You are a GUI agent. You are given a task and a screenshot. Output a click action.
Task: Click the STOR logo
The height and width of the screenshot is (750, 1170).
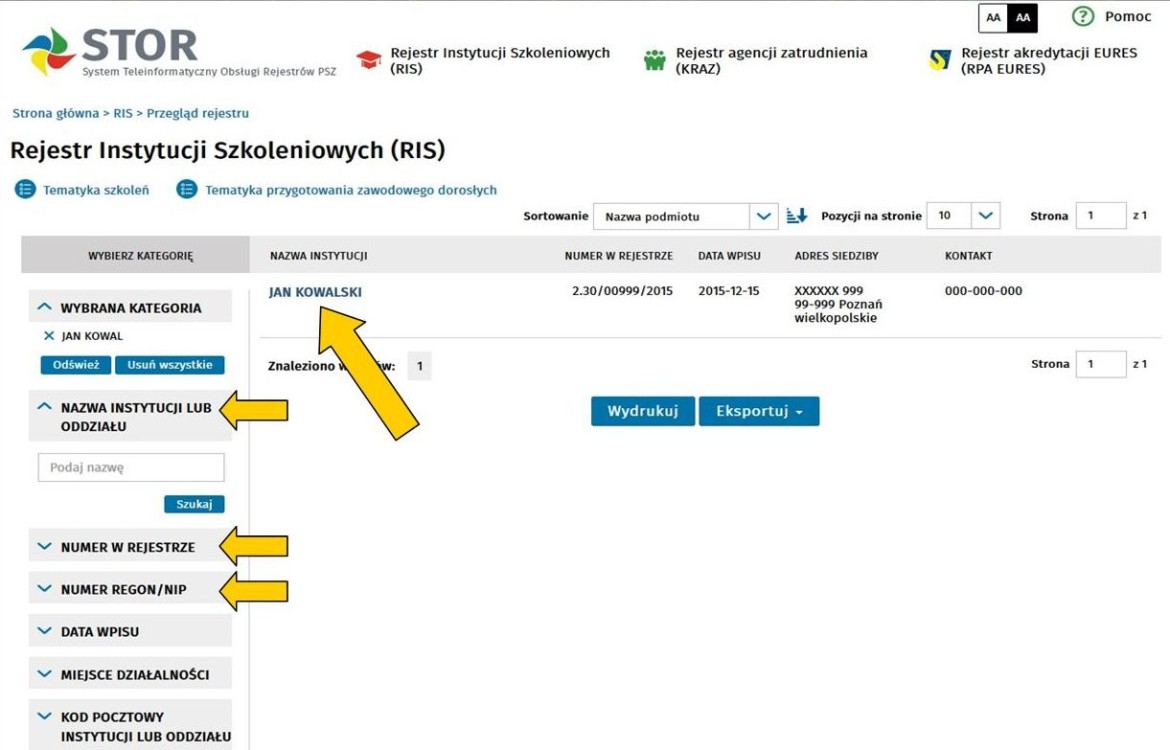tap(179, 51)
